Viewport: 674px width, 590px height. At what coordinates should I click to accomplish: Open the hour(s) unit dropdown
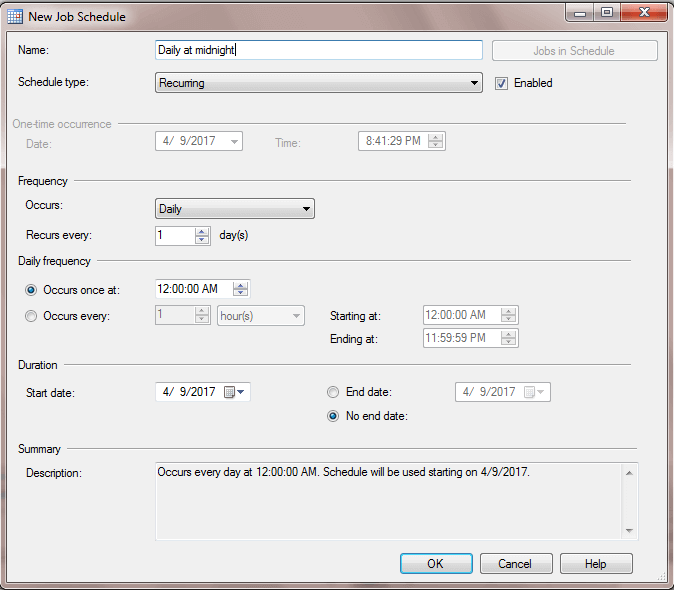tap(261, 316)
